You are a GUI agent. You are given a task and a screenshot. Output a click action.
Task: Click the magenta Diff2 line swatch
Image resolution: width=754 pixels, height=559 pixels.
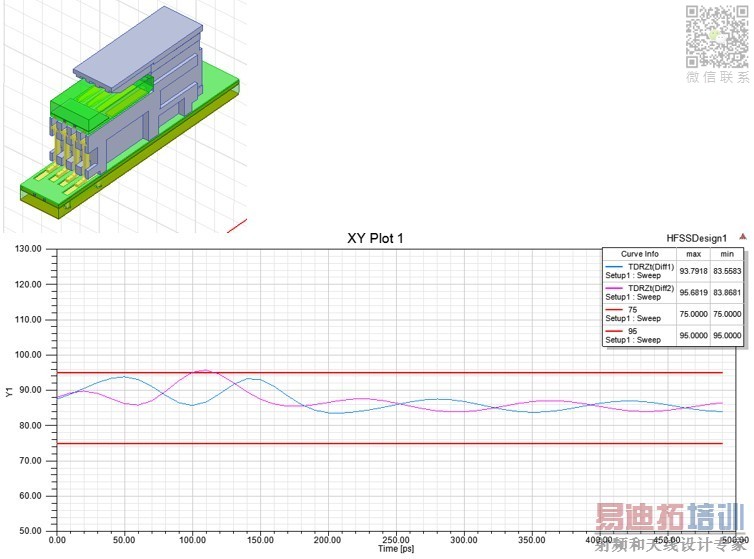614,288
